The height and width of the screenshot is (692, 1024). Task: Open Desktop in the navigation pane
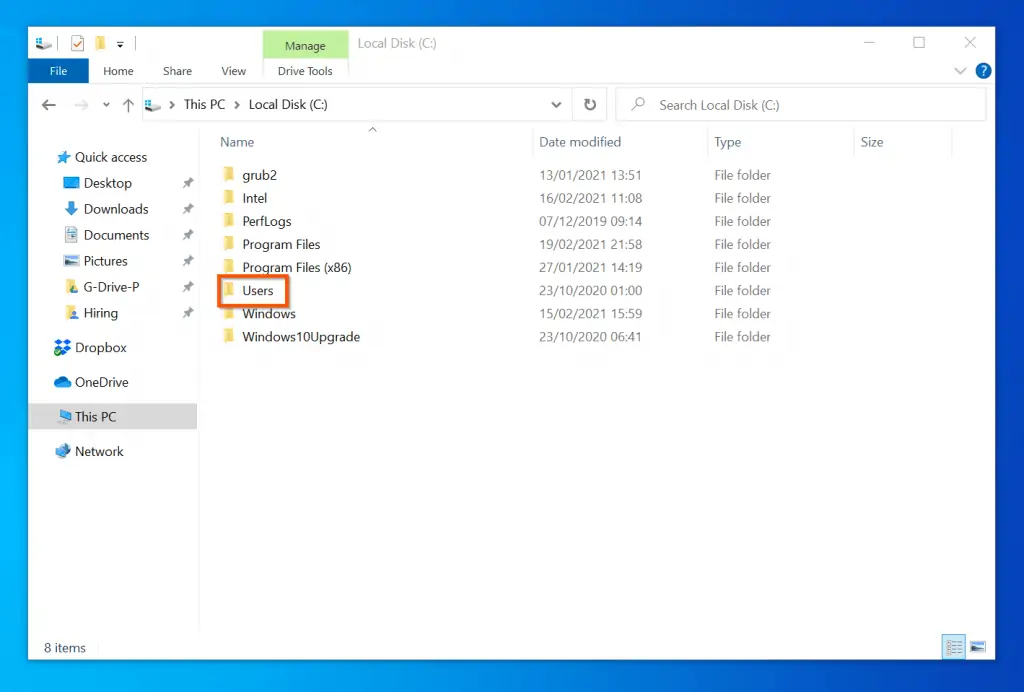click(x=98, y=183)
